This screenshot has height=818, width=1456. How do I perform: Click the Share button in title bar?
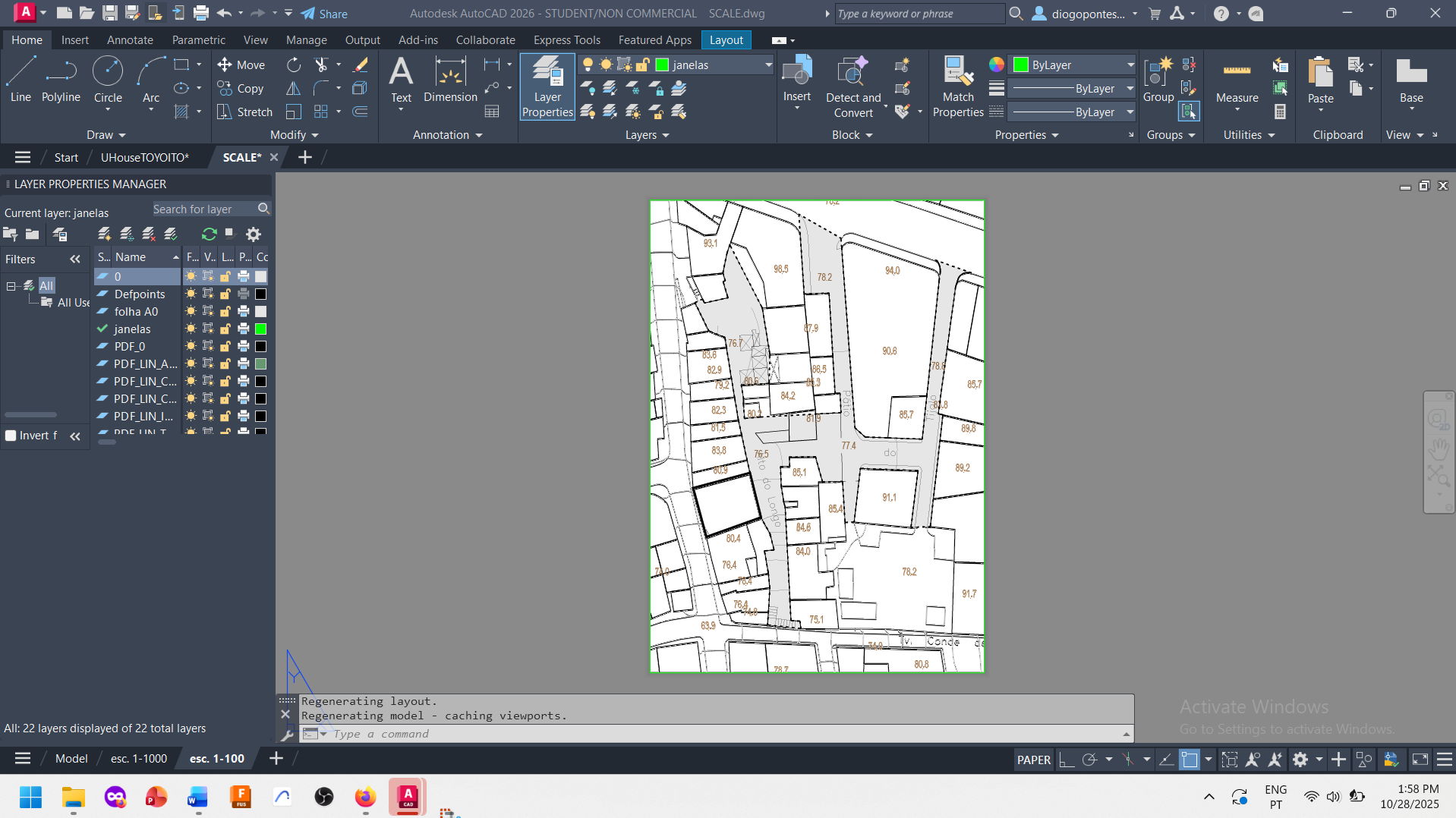point(324,14)
